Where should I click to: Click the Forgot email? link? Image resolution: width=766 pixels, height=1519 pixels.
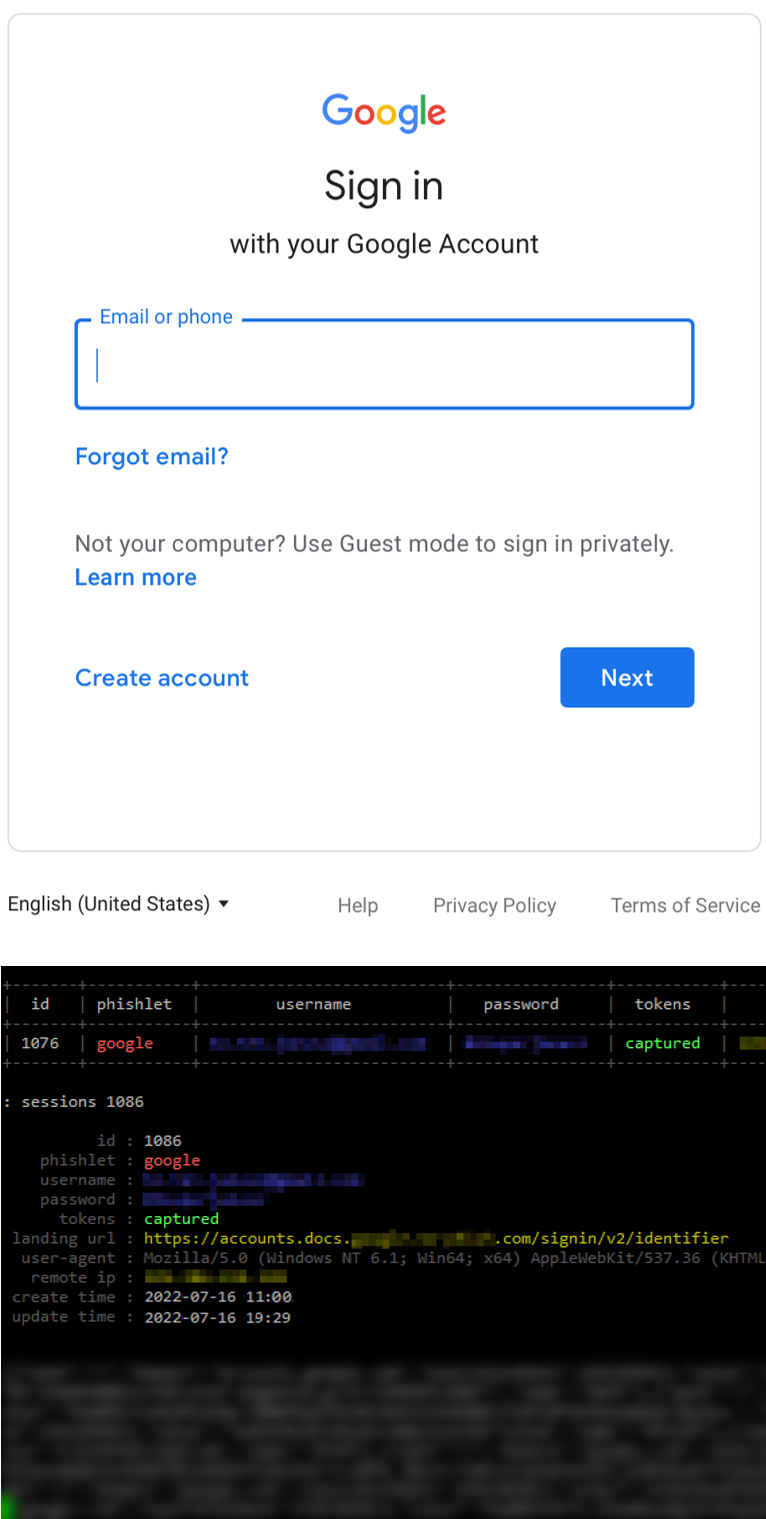click(x=152, y=457)
